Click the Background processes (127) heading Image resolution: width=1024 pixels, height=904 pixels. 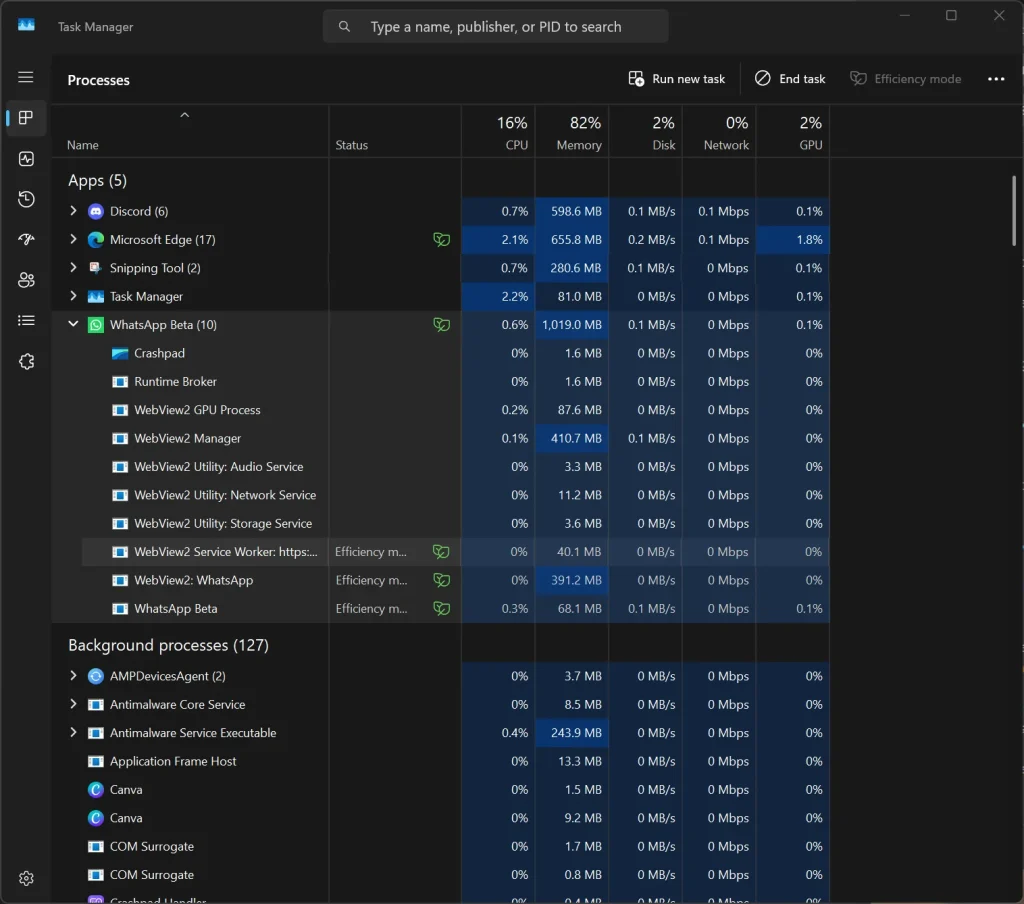pos(168,645)
